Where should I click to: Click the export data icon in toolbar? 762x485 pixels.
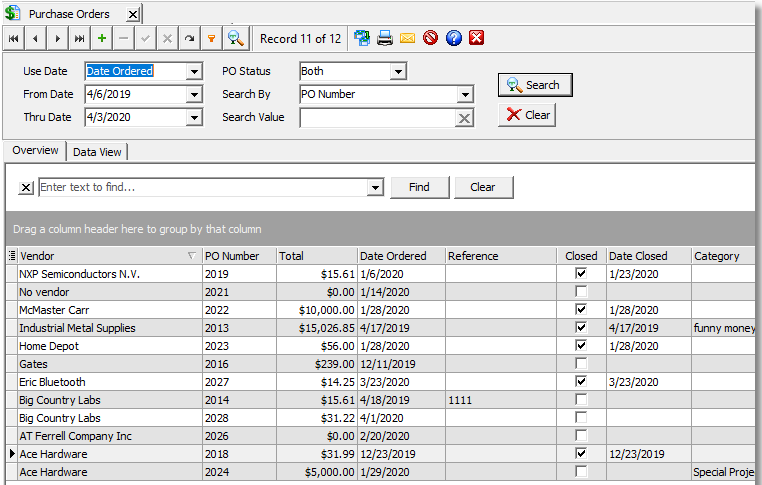tap(362, 38)
